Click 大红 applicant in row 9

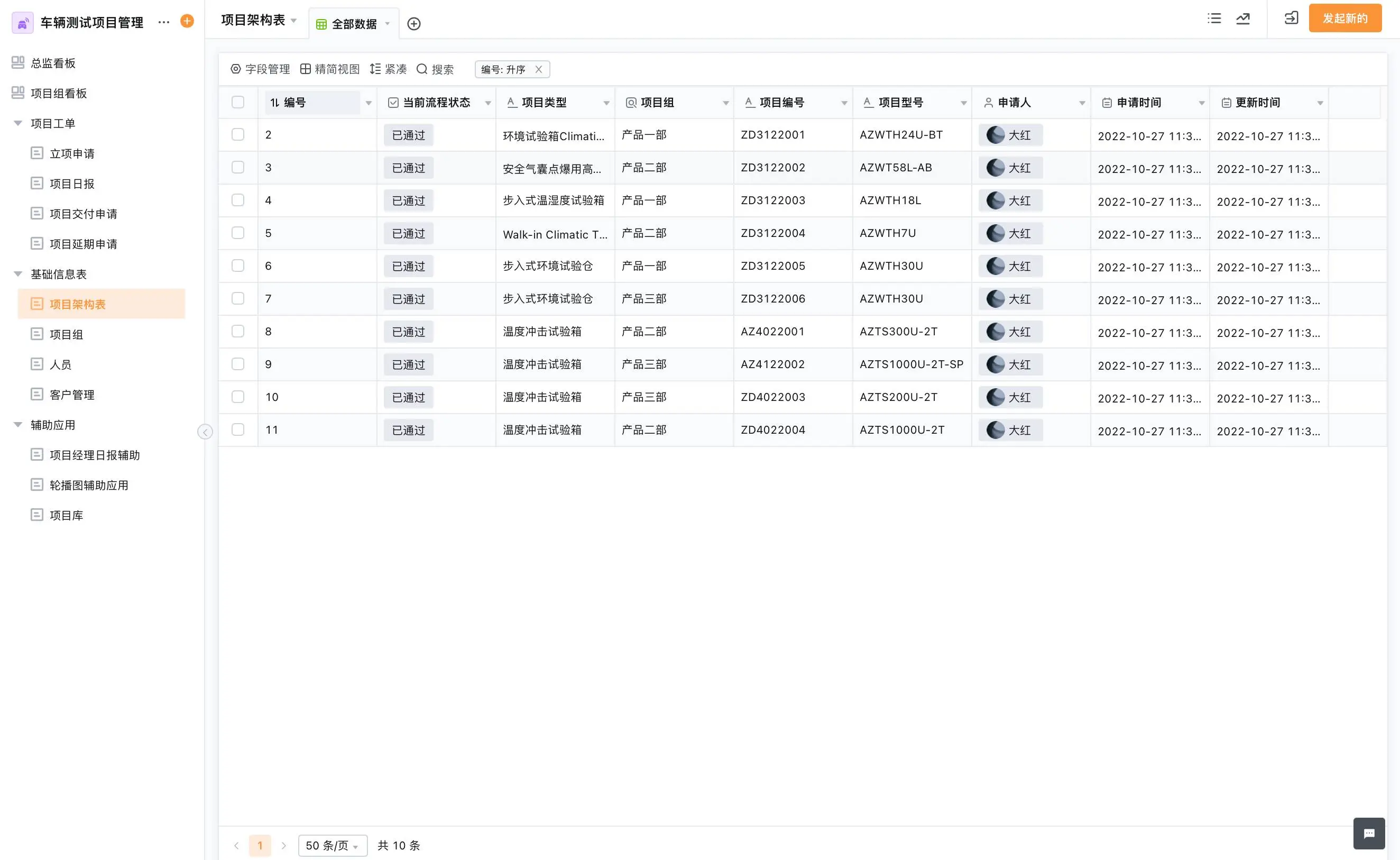click(1010, 364)
